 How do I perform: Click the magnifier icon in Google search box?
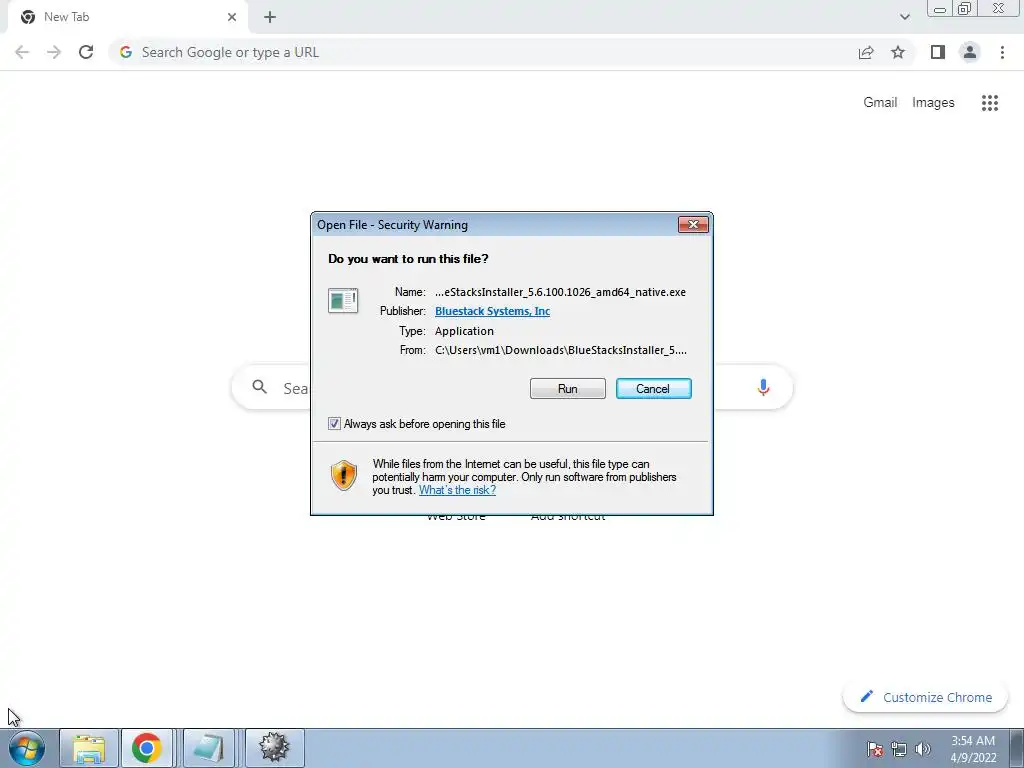260,387
